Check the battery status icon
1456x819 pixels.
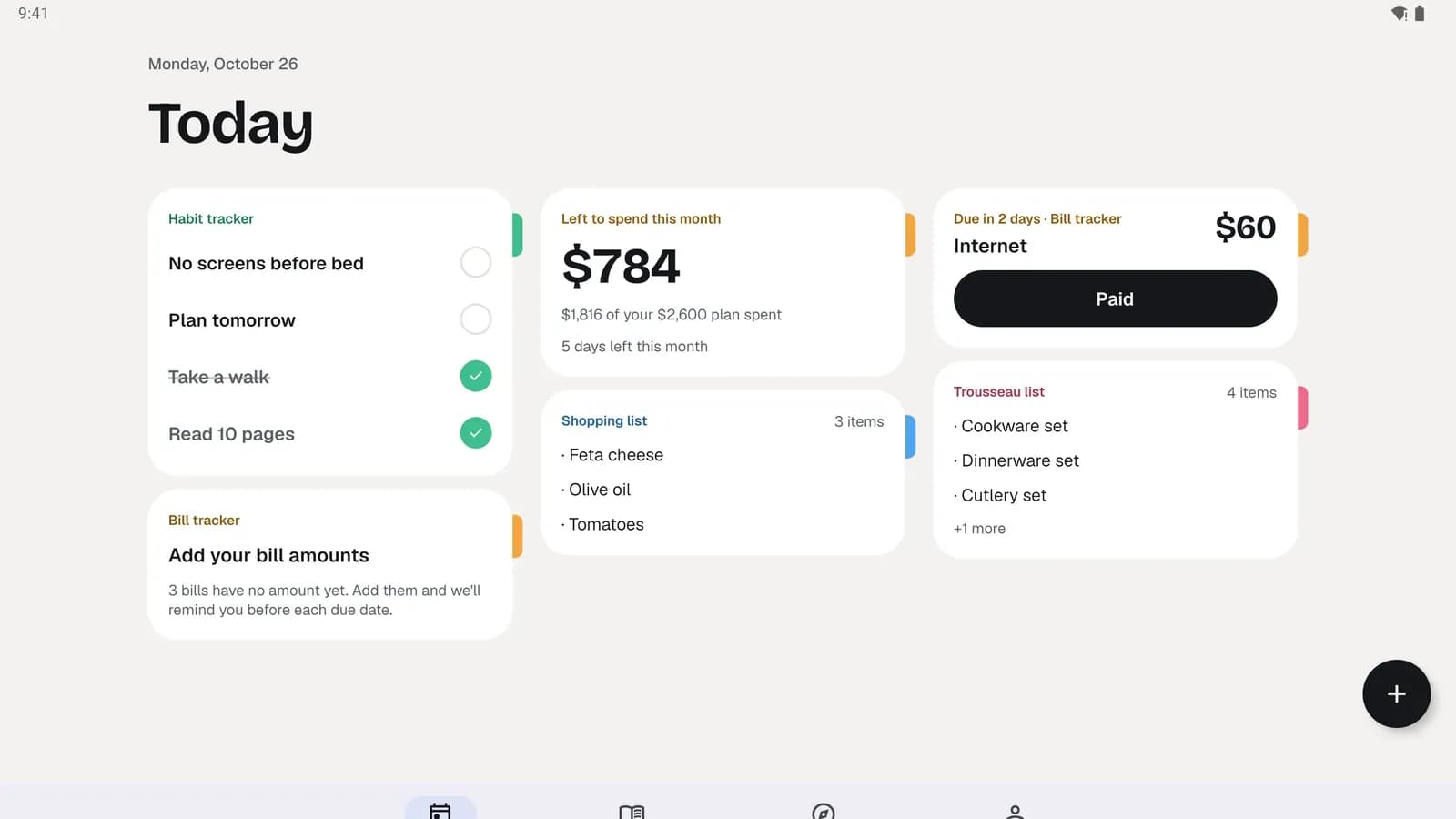coord(1420,14)
